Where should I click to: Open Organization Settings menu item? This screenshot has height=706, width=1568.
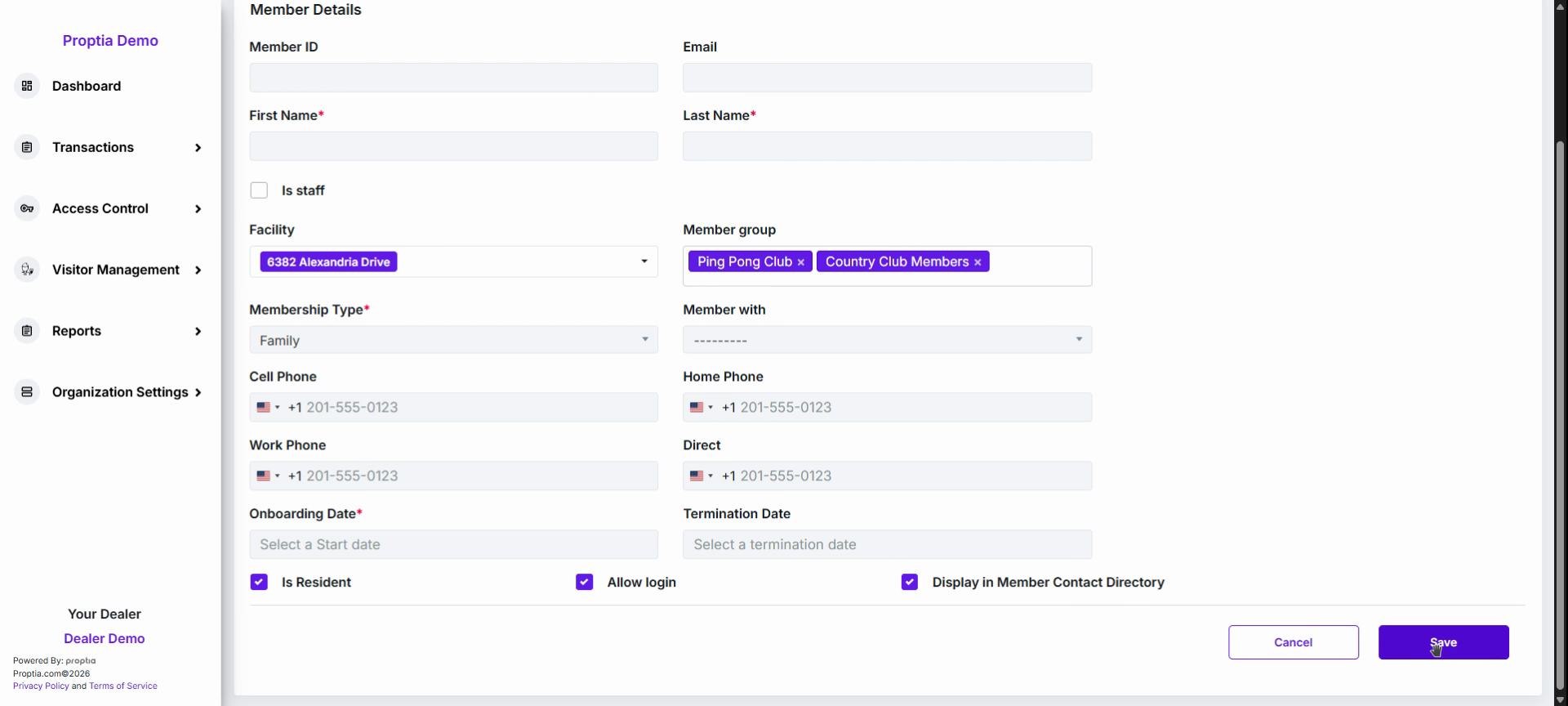click(x=120, y=392)
